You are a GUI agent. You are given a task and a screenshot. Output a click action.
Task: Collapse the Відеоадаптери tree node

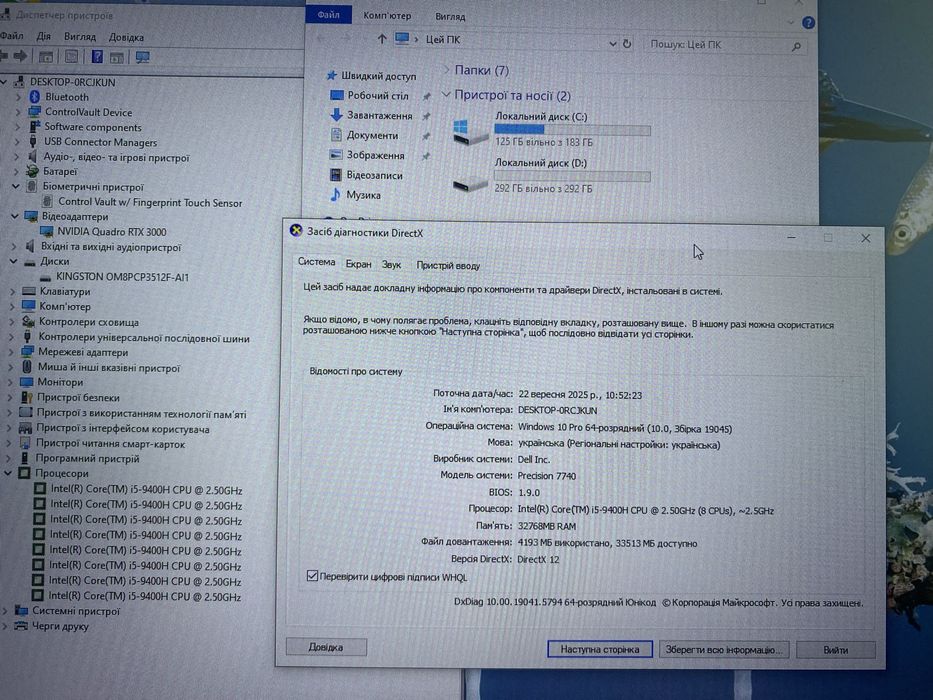[x=15, y=217]
